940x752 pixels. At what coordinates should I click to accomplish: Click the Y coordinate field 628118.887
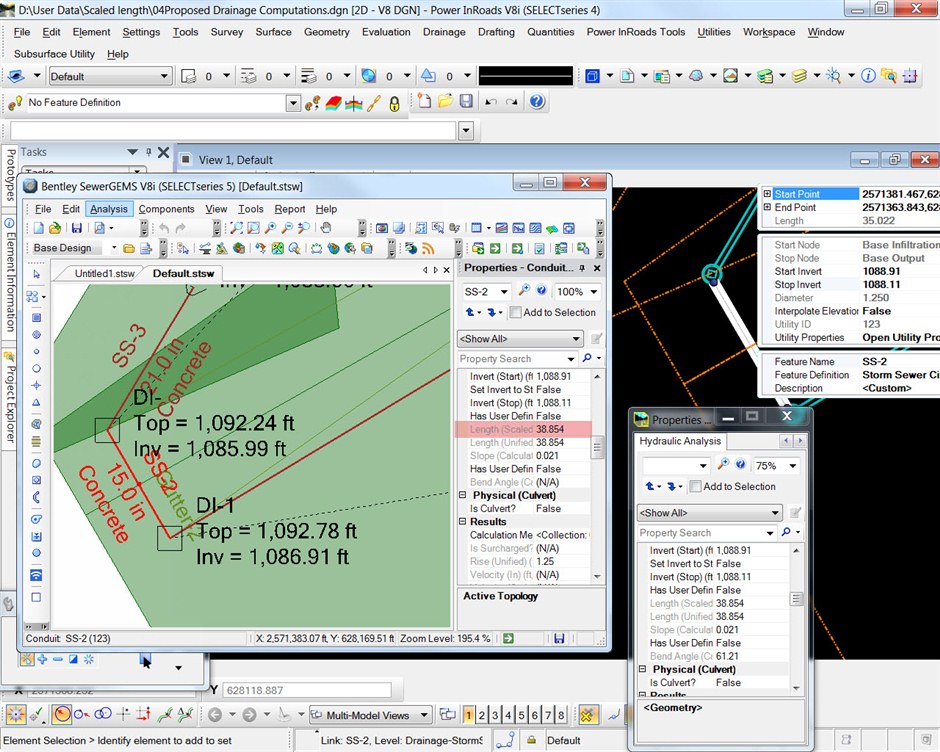(x=306, y=690)
